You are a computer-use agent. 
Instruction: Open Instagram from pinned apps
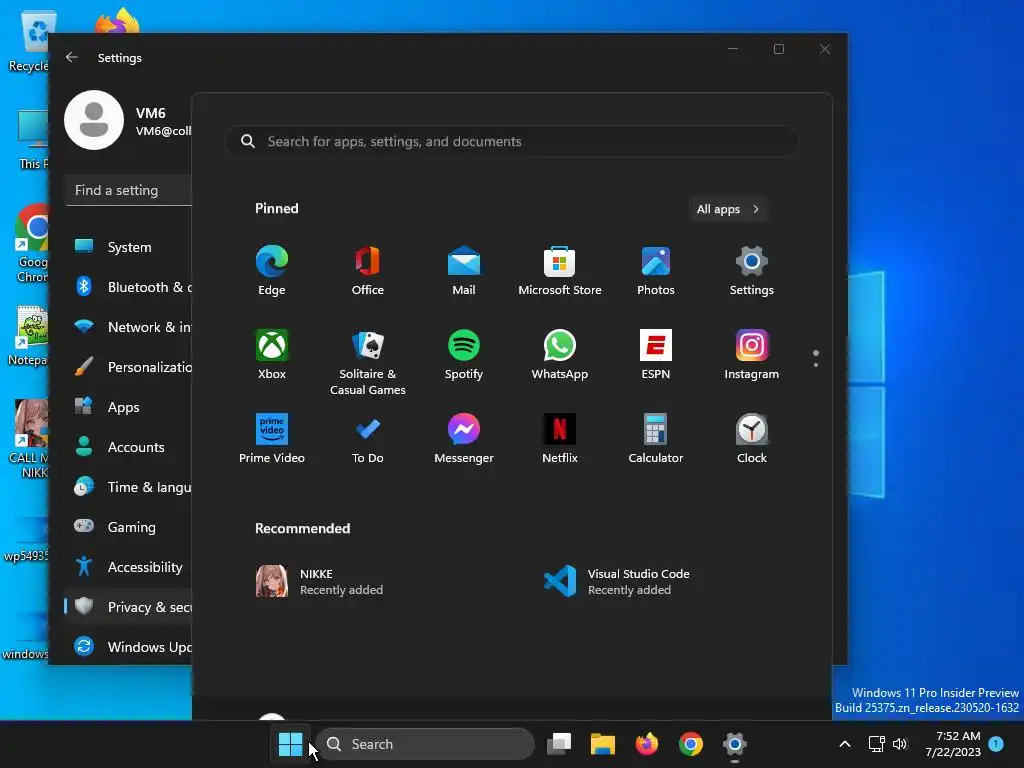[752, 355]
